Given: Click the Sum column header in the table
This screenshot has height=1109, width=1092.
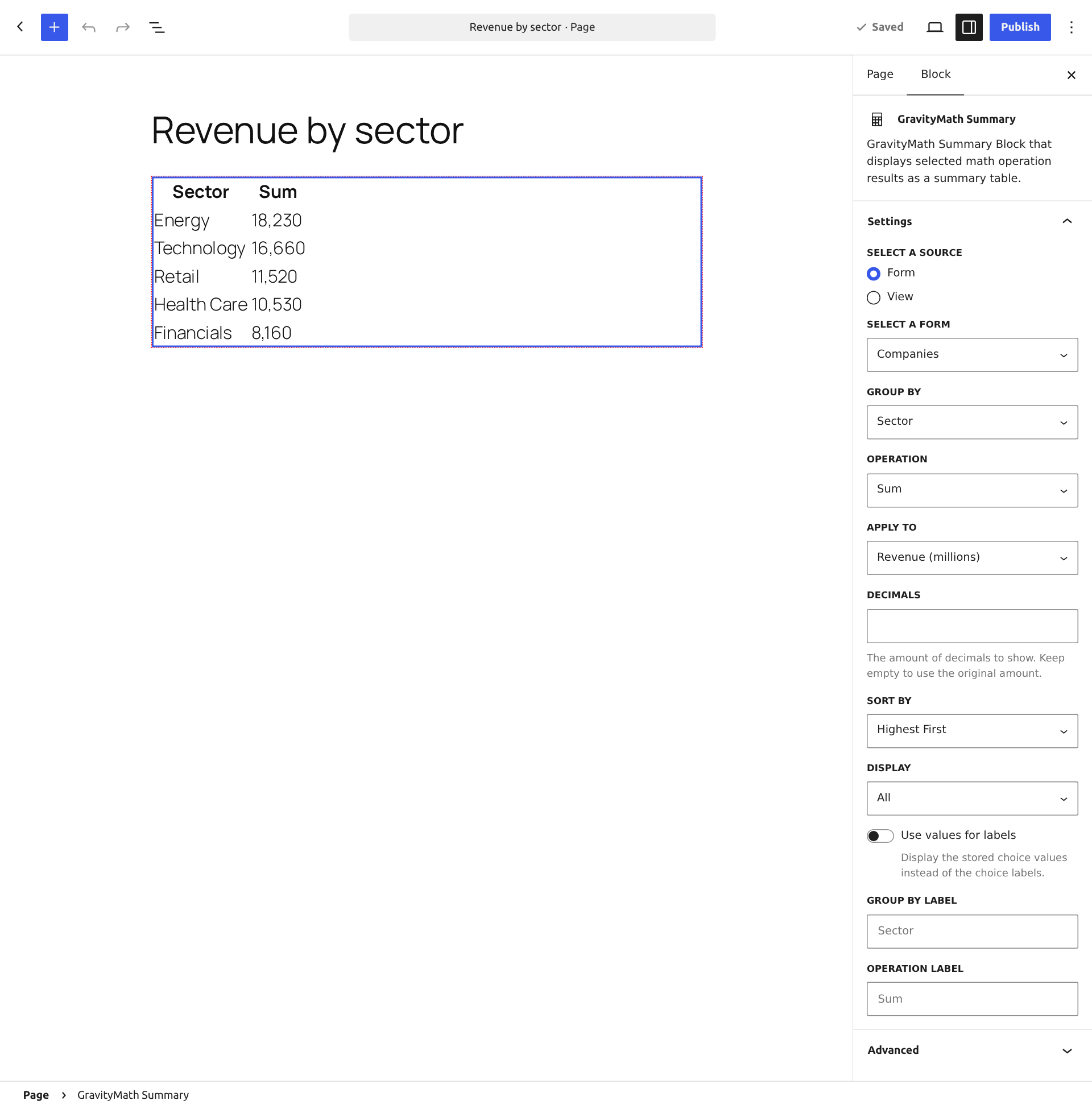Looking at the screenshot, I should coord(278,192).
